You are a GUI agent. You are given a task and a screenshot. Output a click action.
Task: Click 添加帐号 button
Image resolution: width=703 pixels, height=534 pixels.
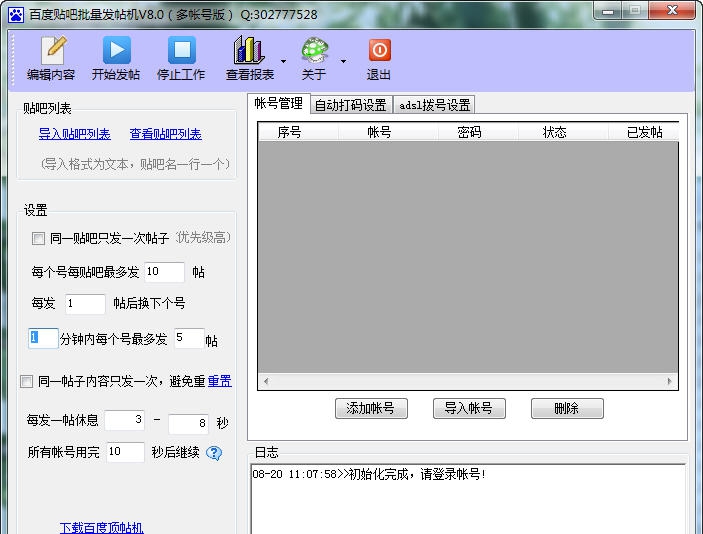point(371,408)
